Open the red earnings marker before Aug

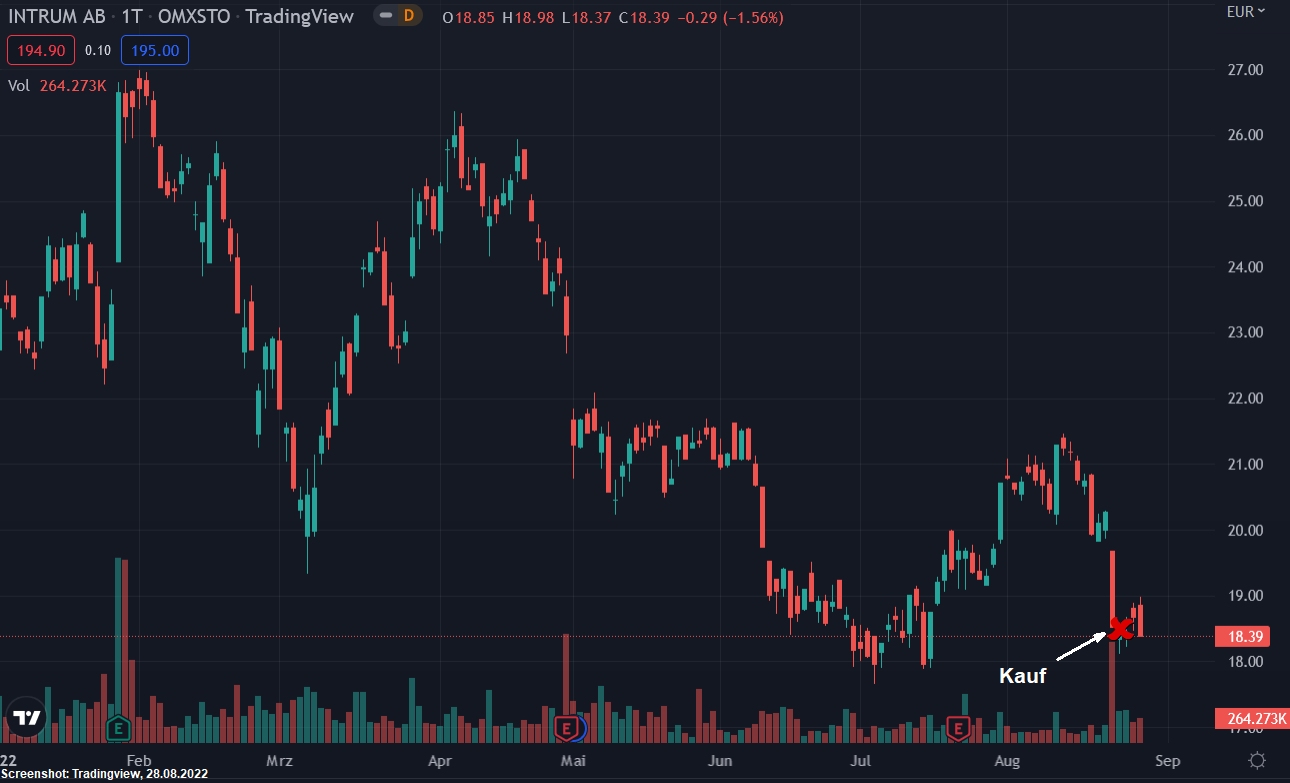pyautogui.click(x=959, y=728)
